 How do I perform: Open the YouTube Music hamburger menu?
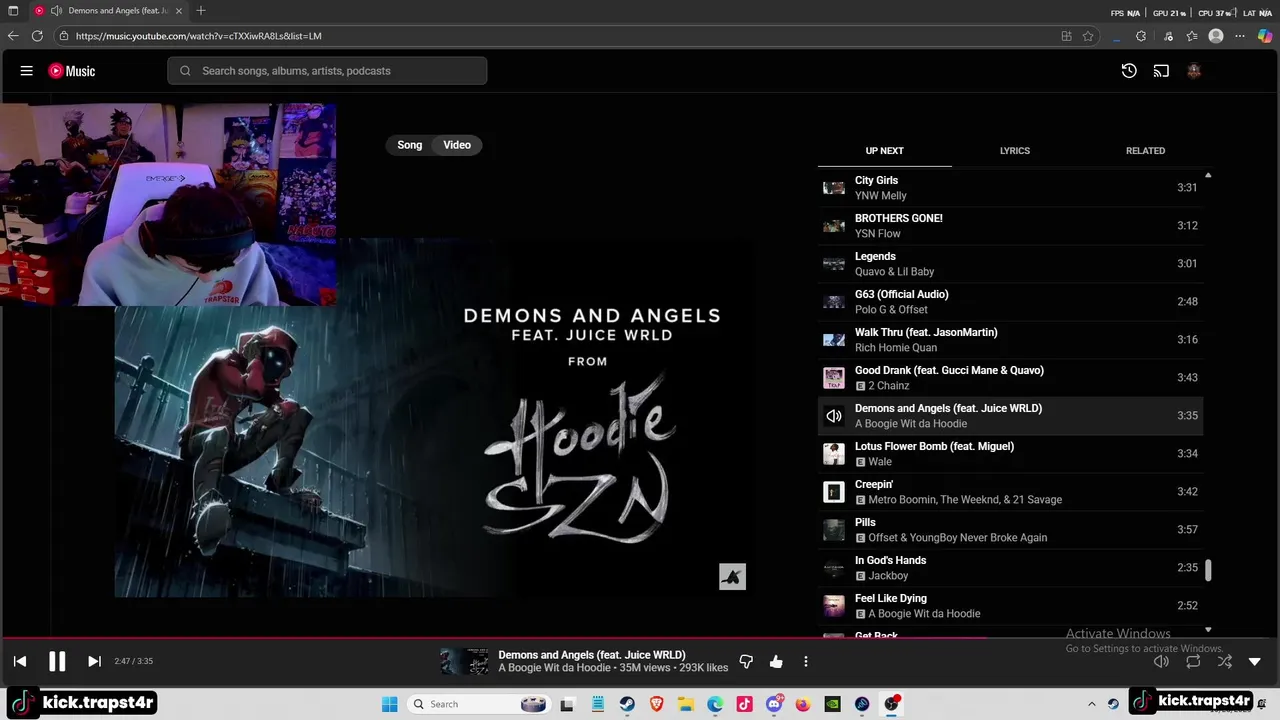tap(27, 71)
